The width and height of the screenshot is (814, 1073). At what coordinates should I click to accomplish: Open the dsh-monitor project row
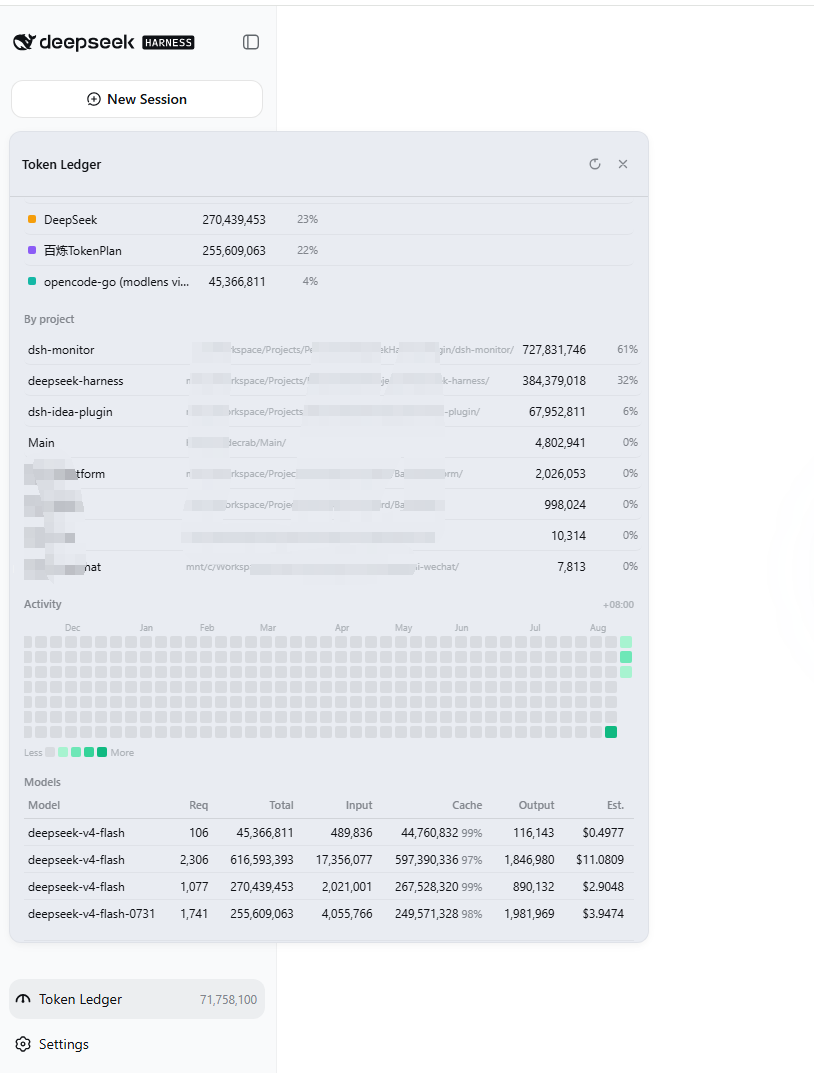click(332, 350)
